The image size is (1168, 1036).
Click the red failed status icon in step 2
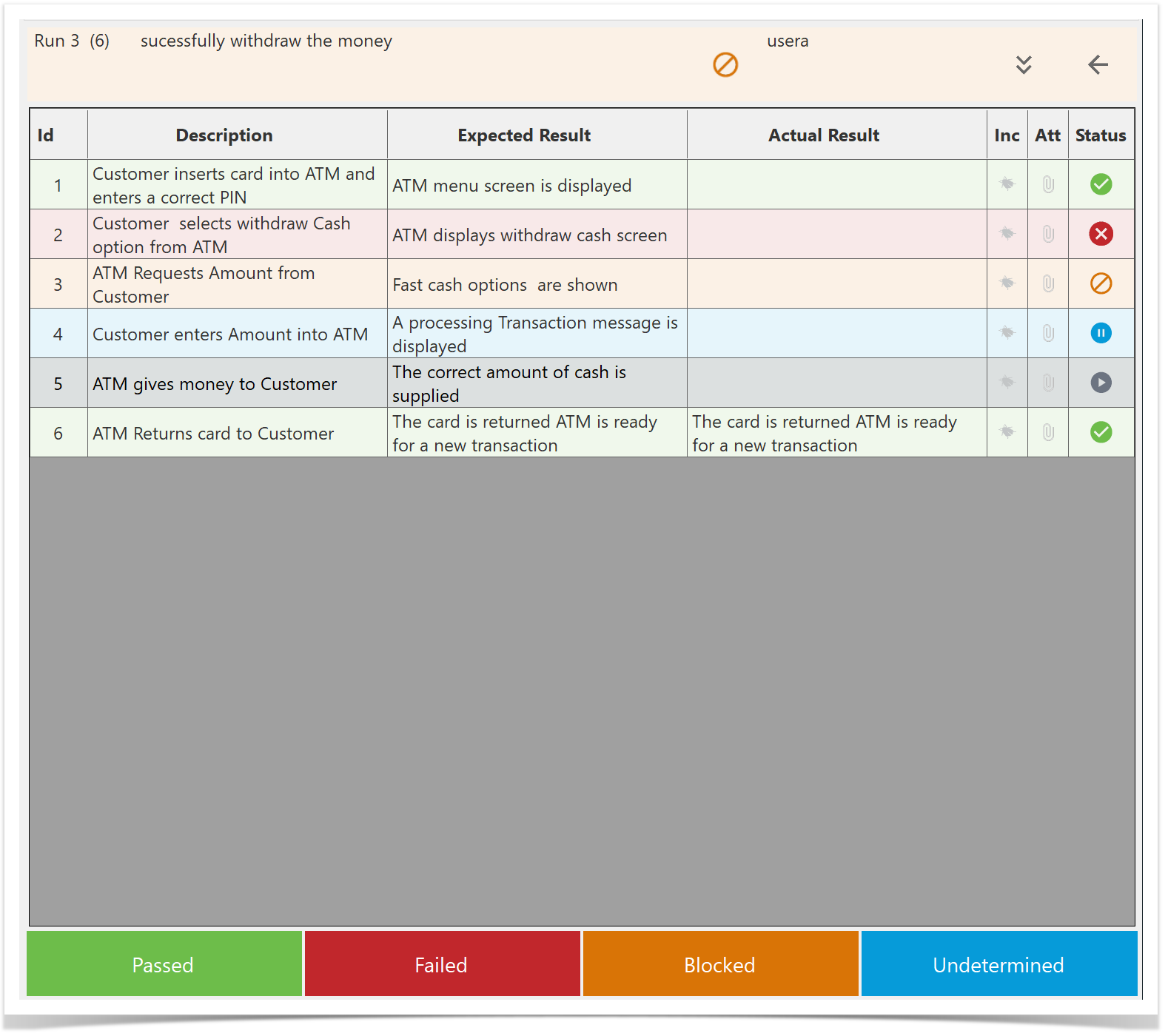[x=1101, y=234]
